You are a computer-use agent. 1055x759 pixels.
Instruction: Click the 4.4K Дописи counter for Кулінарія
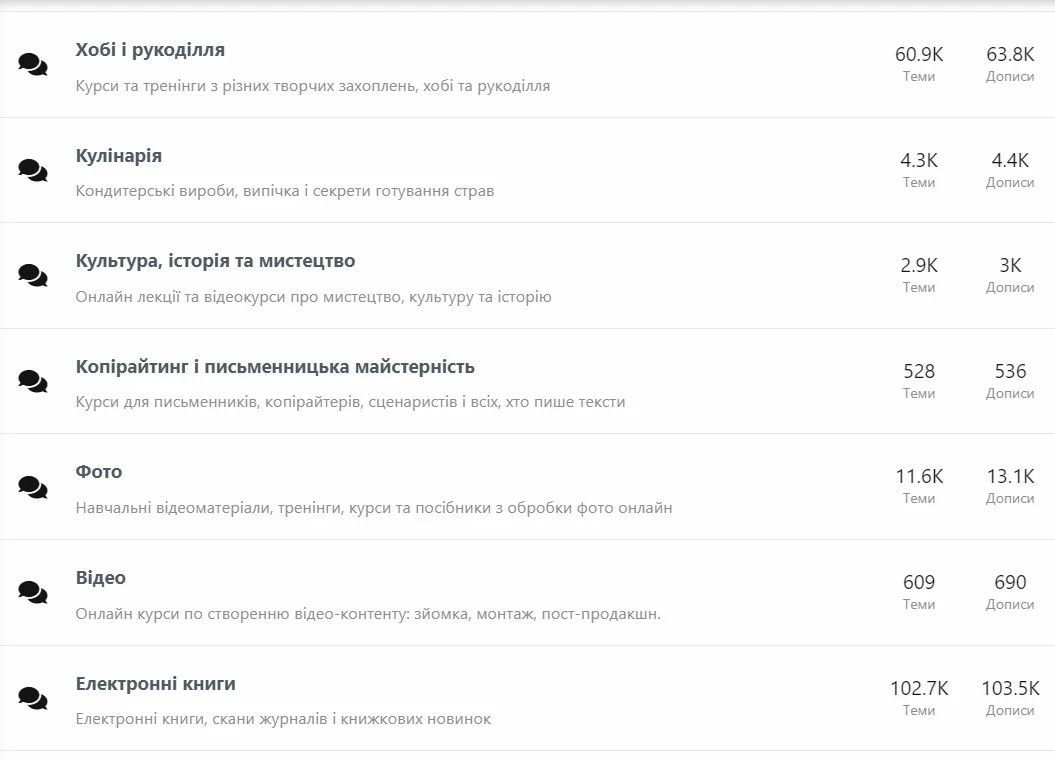(x=1012, y=162)
